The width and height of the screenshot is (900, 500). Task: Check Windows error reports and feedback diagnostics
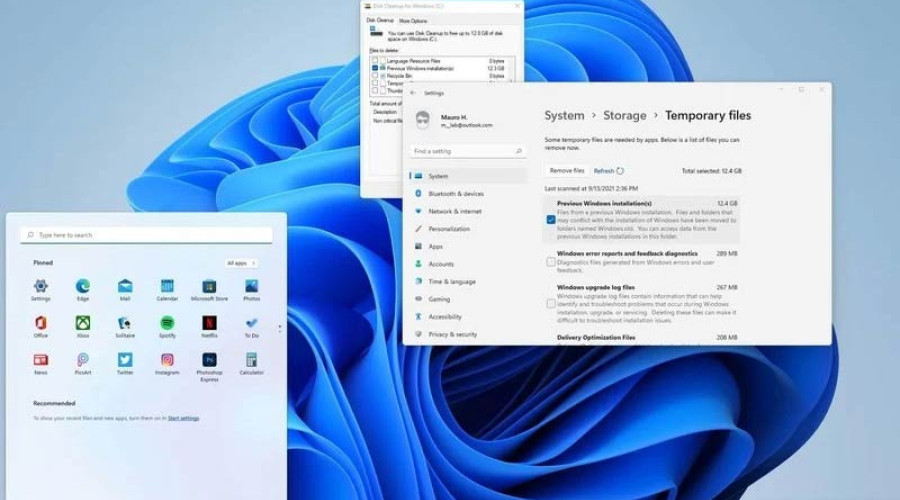551,262
